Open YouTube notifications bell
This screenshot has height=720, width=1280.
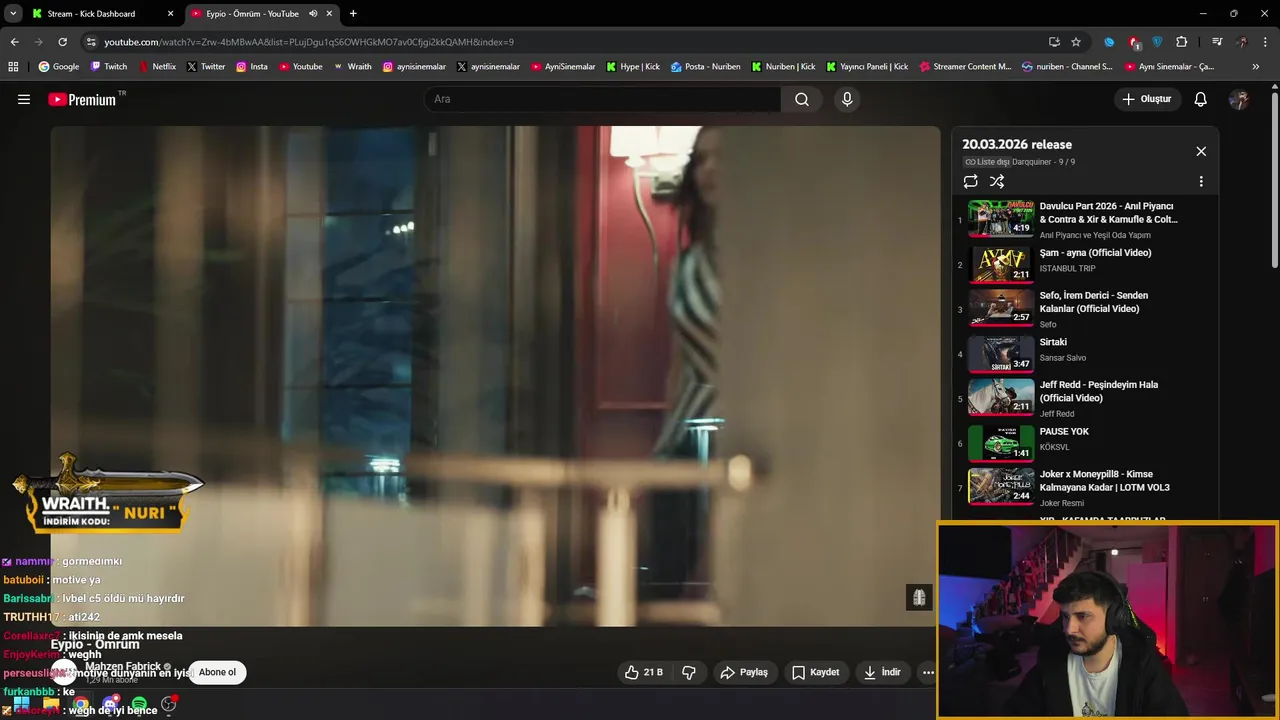point(1201,99)
